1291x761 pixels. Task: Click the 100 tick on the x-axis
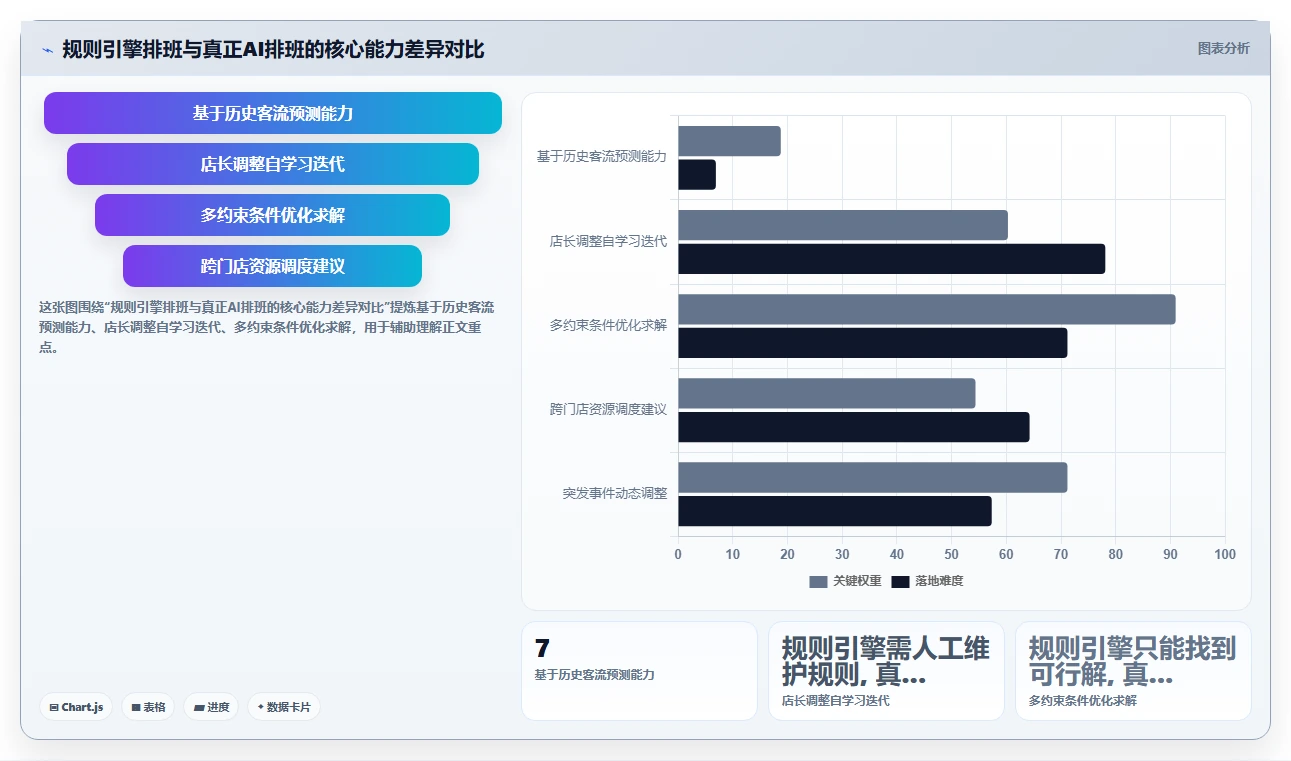(1224, 555)
